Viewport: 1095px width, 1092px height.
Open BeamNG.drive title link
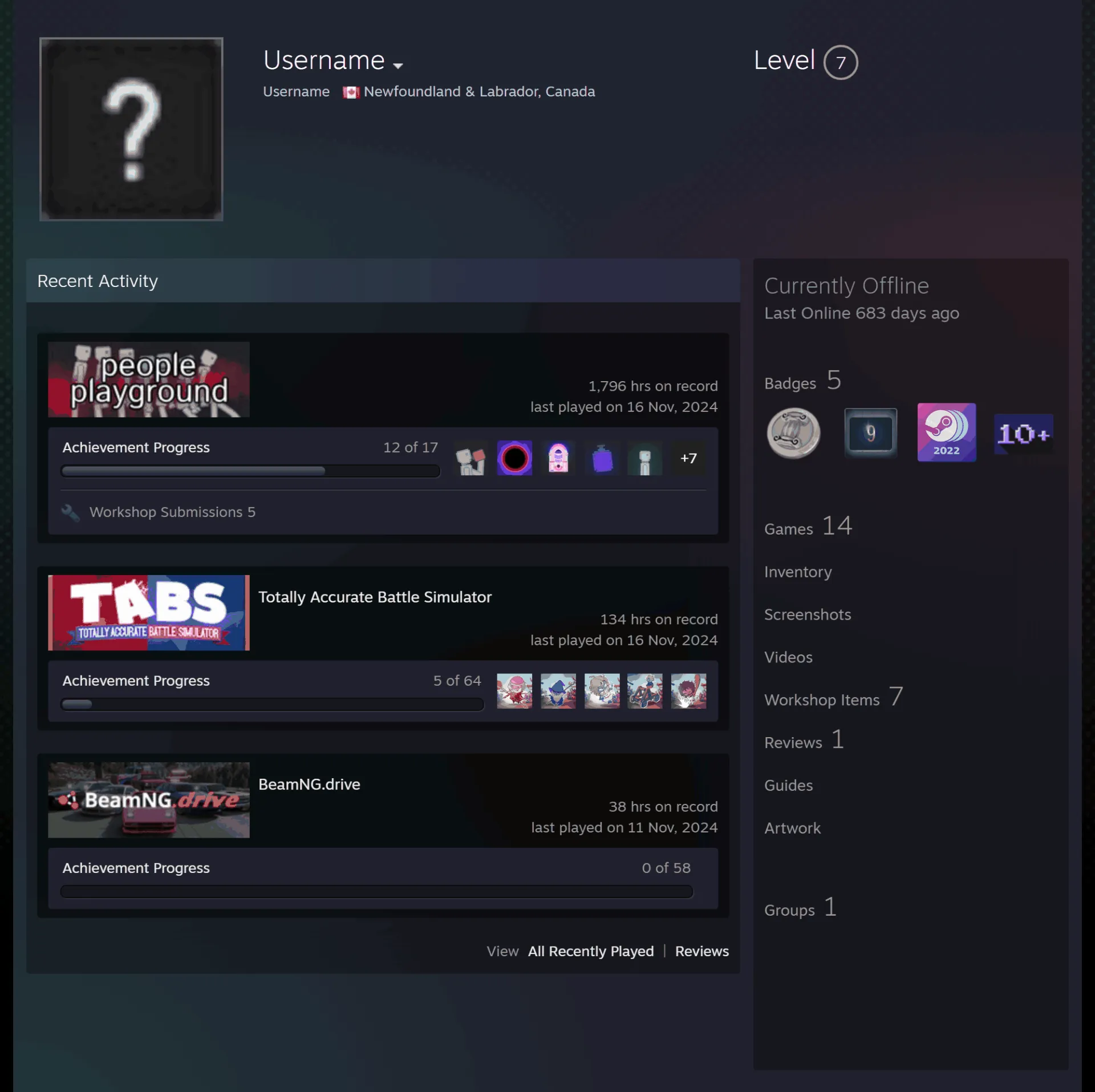point(309,784)
